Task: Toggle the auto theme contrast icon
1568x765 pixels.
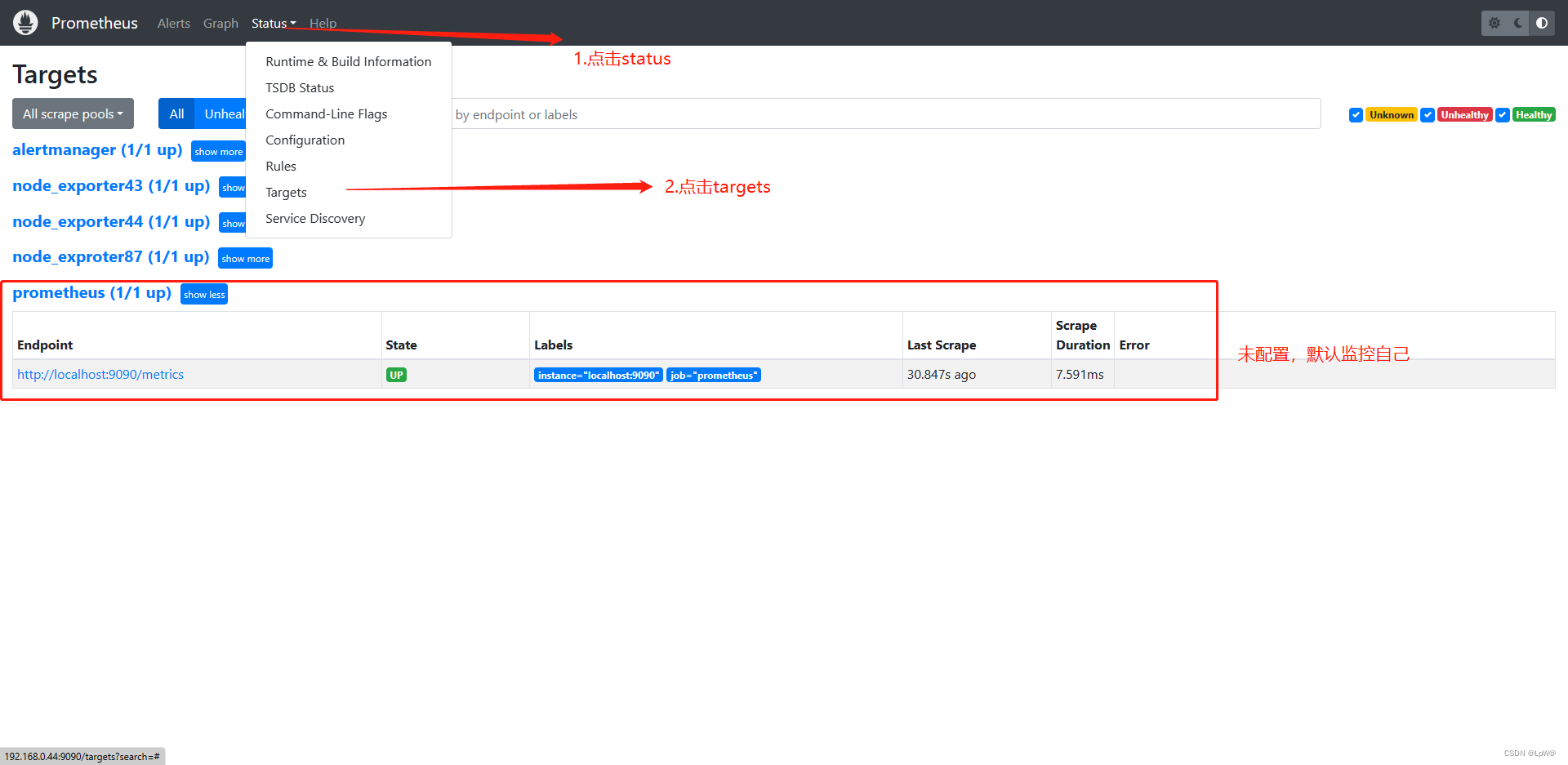Action: [1542, 23]
